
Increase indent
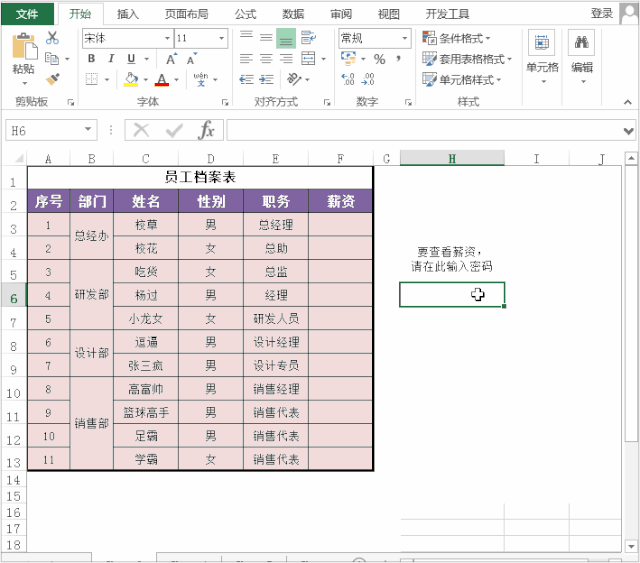pos(266,79)
